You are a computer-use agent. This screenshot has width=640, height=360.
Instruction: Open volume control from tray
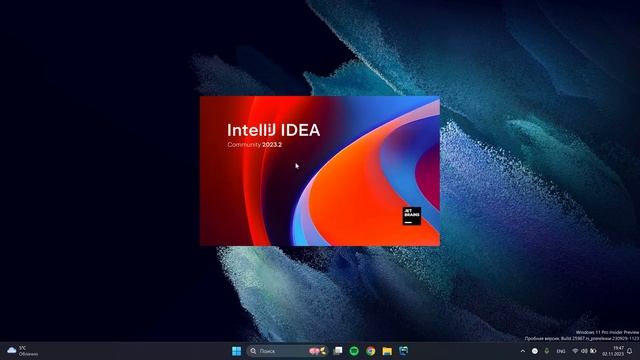[x=584, y=351]
